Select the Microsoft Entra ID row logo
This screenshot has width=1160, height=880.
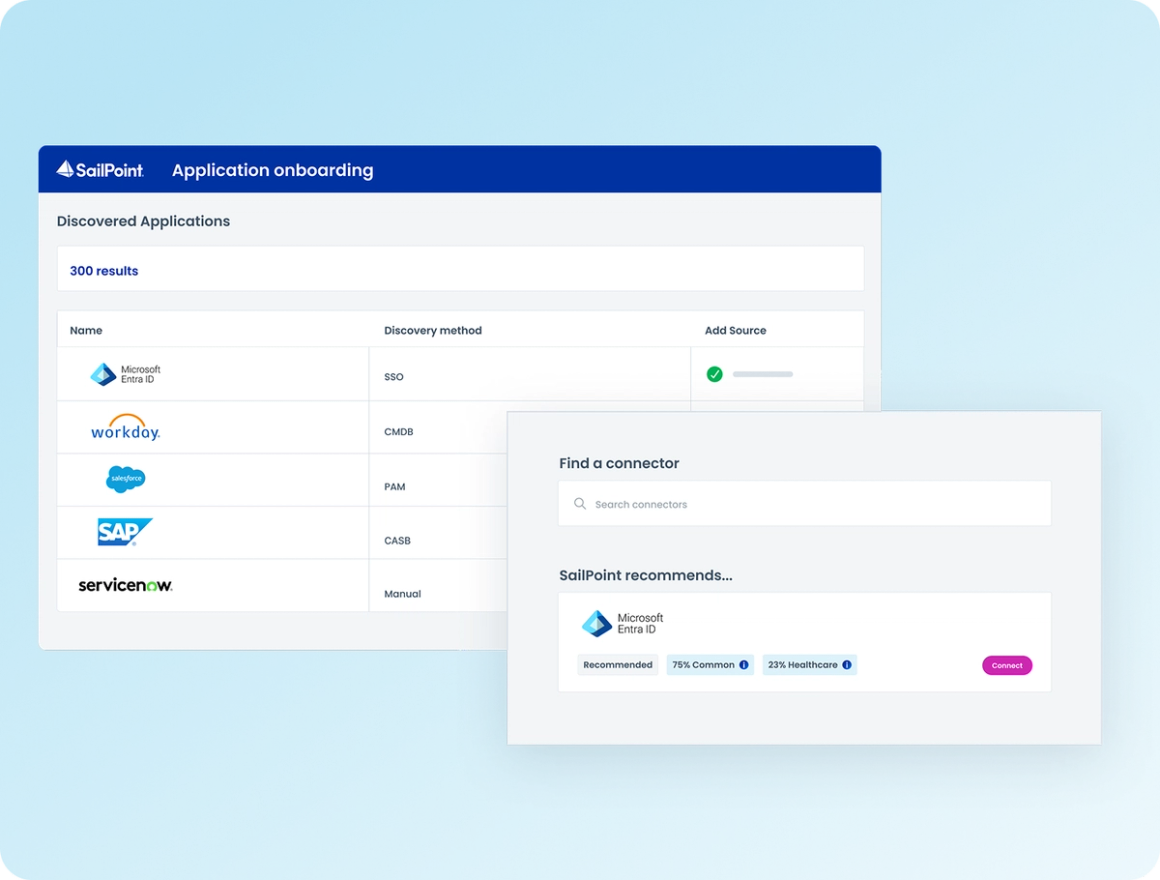tap(125, 374)
